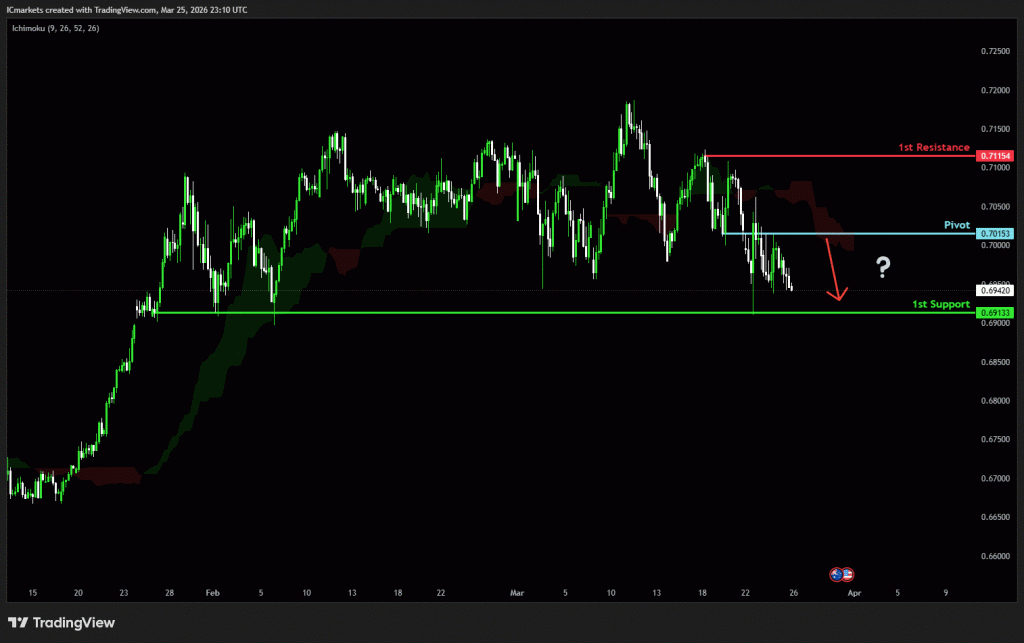1024x643 pixels.
Task: Click the Apr label on the time axis
Action: pyautogui.click(x=852, y=593)
